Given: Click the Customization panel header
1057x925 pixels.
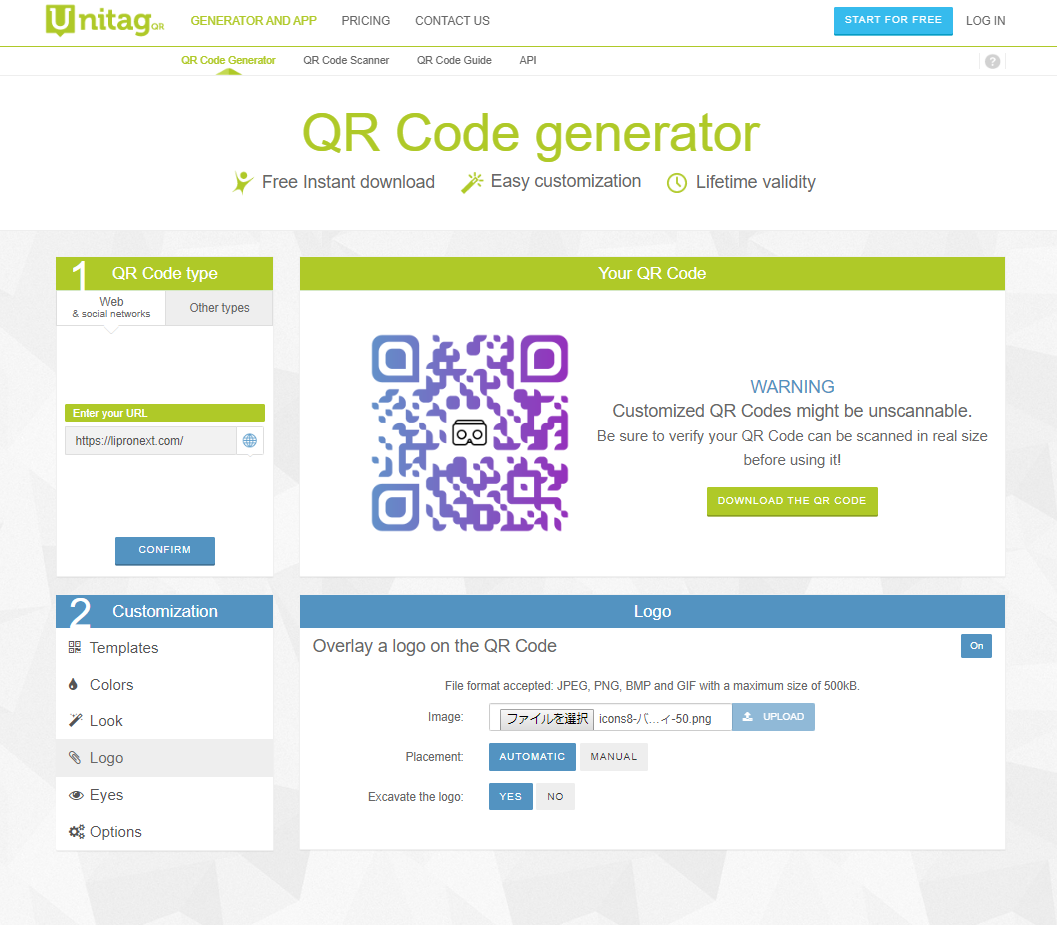Looking at the screenshot, I should tap(164, 611).
